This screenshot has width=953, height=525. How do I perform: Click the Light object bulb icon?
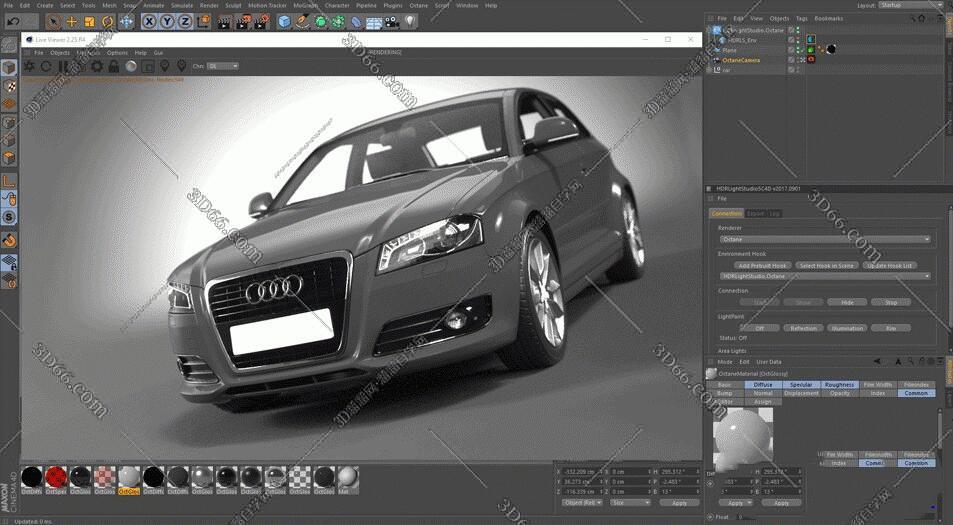[410, 21]
